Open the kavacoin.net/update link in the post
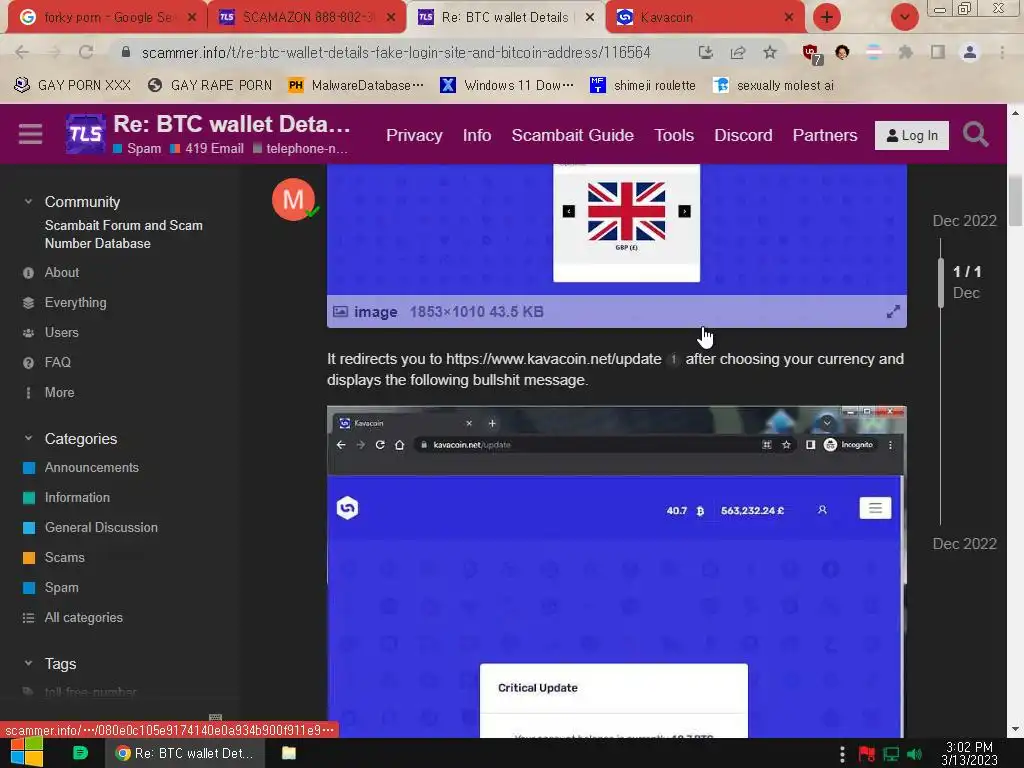1024x768 pixels. (553, 359)
